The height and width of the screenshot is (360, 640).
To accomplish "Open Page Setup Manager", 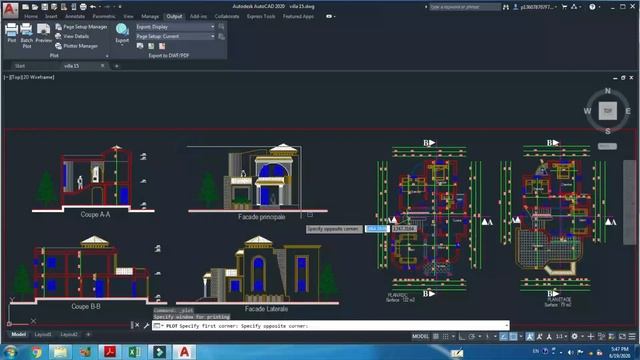I will pos(81,27).
